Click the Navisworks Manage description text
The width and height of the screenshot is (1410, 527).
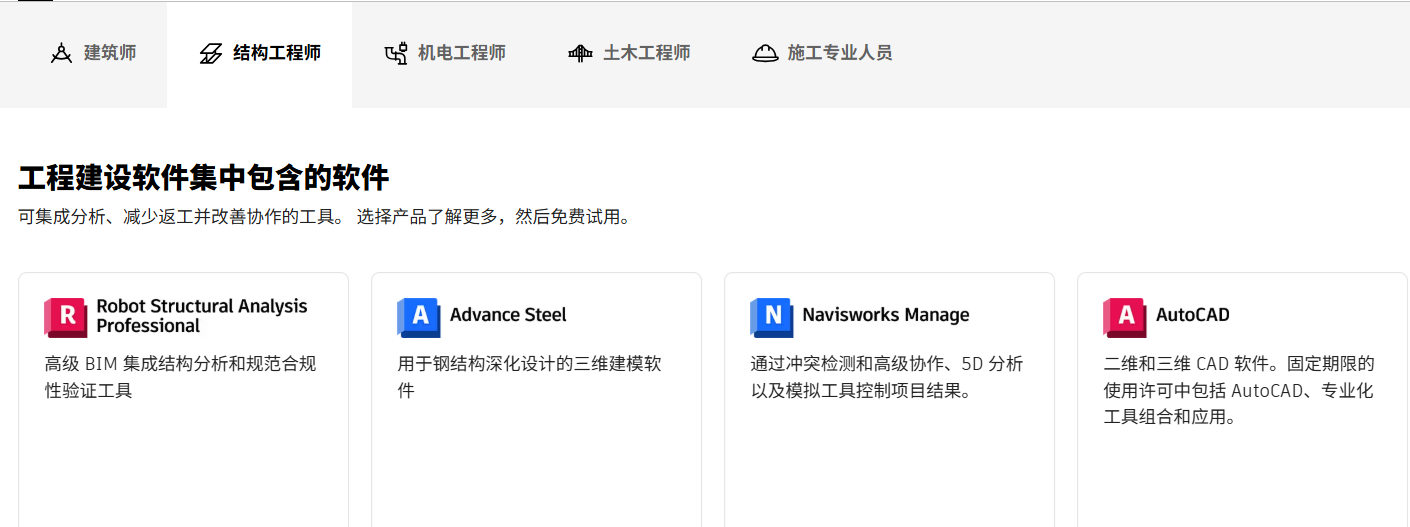886,377
